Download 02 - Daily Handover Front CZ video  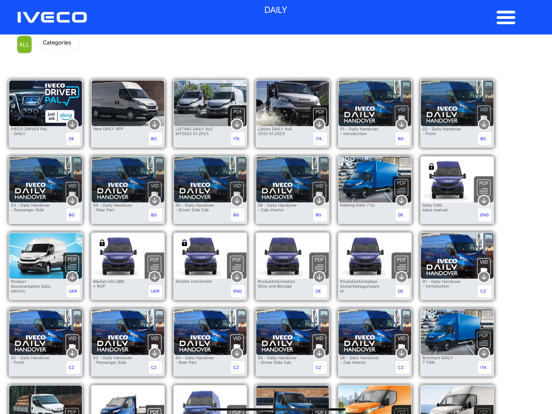(x=73, y=353)
